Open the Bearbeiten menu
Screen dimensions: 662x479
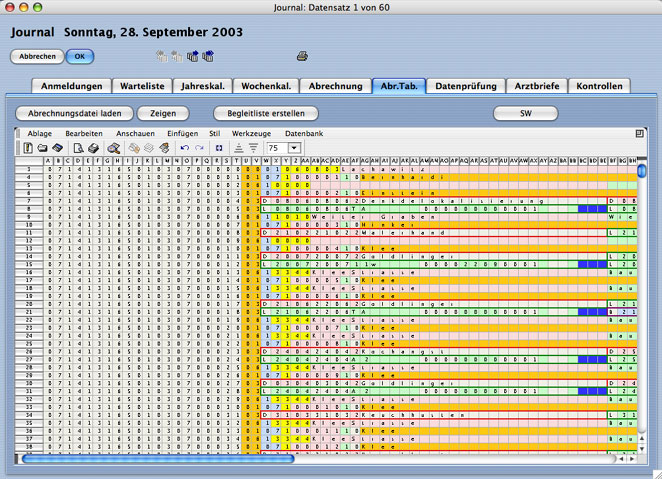tap(84, 133)
